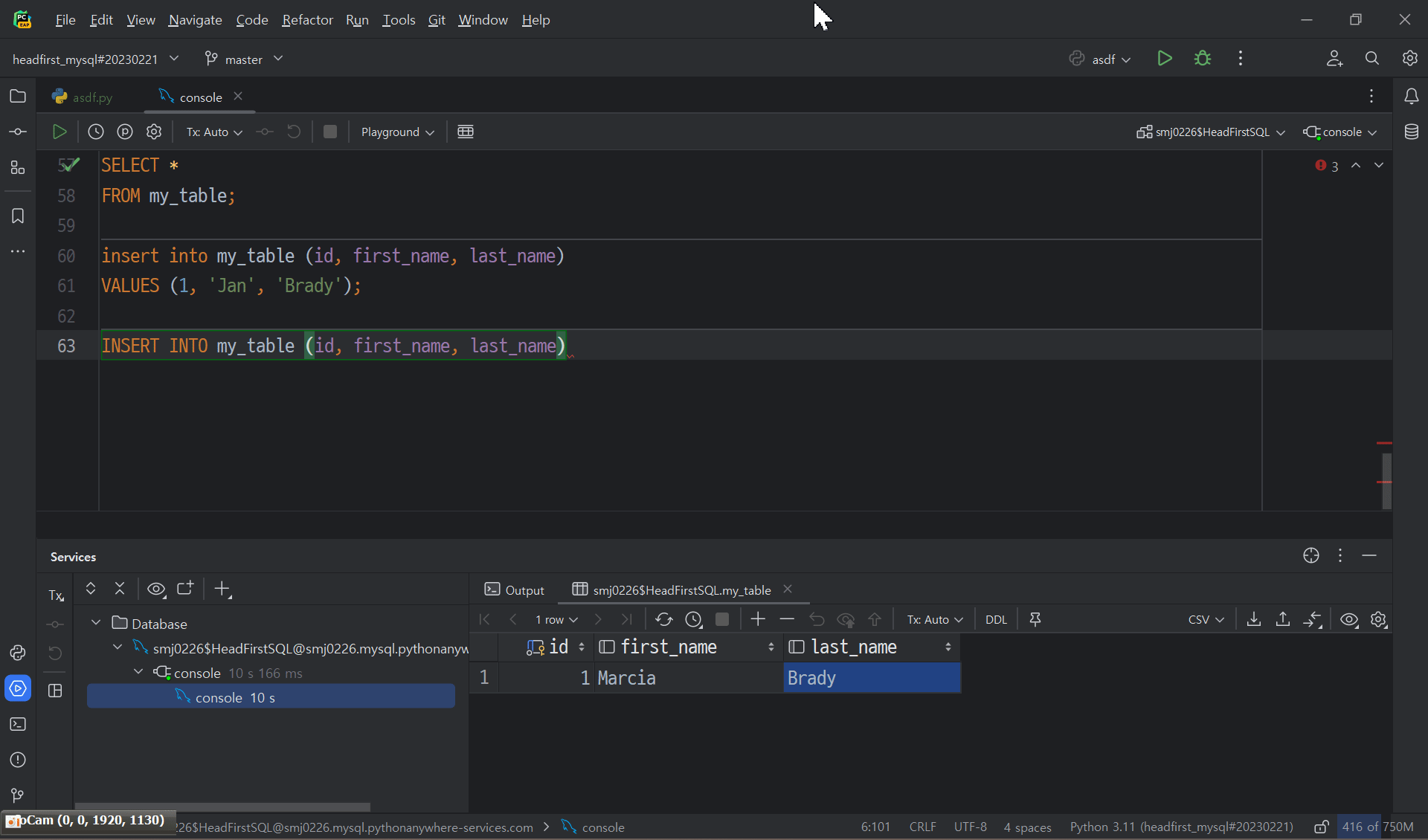Toggle Tx transaction view in Services sidebar
The height and width of the screenshot is (840, 1428).
56,595
